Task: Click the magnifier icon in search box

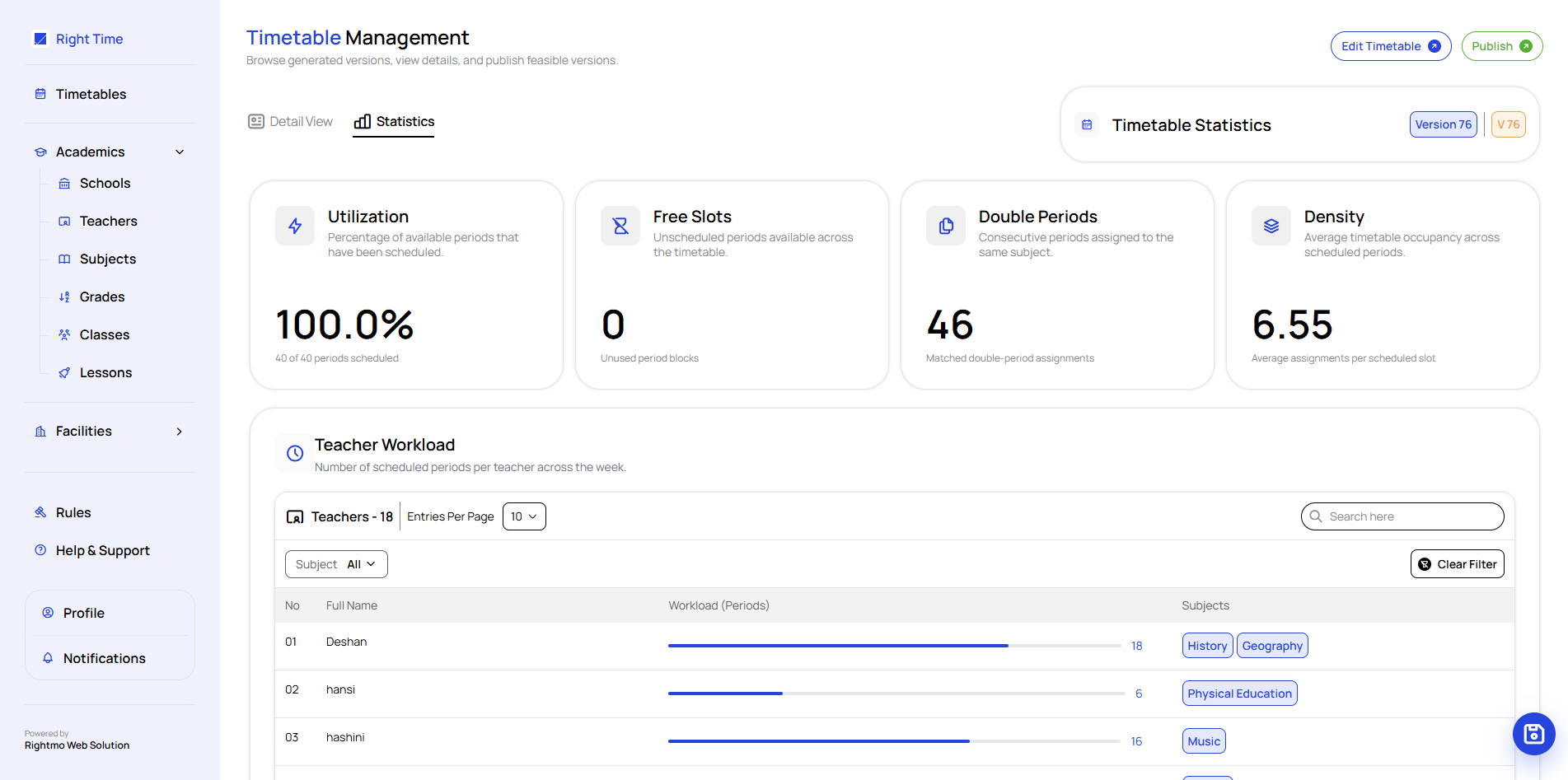Action: point(1316,516)
